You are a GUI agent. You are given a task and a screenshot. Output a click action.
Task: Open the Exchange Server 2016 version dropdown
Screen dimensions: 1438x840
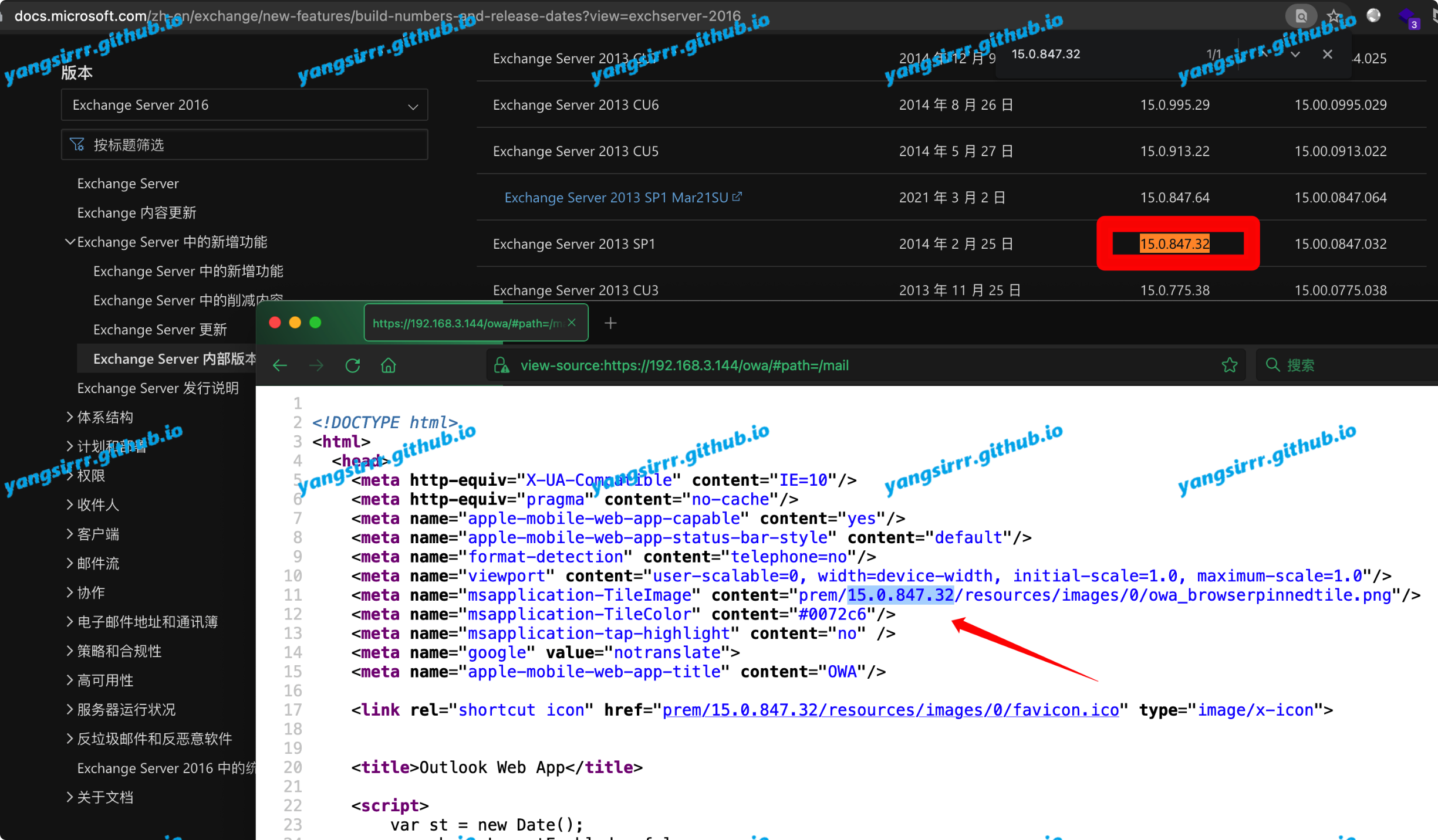click(244, 105)
